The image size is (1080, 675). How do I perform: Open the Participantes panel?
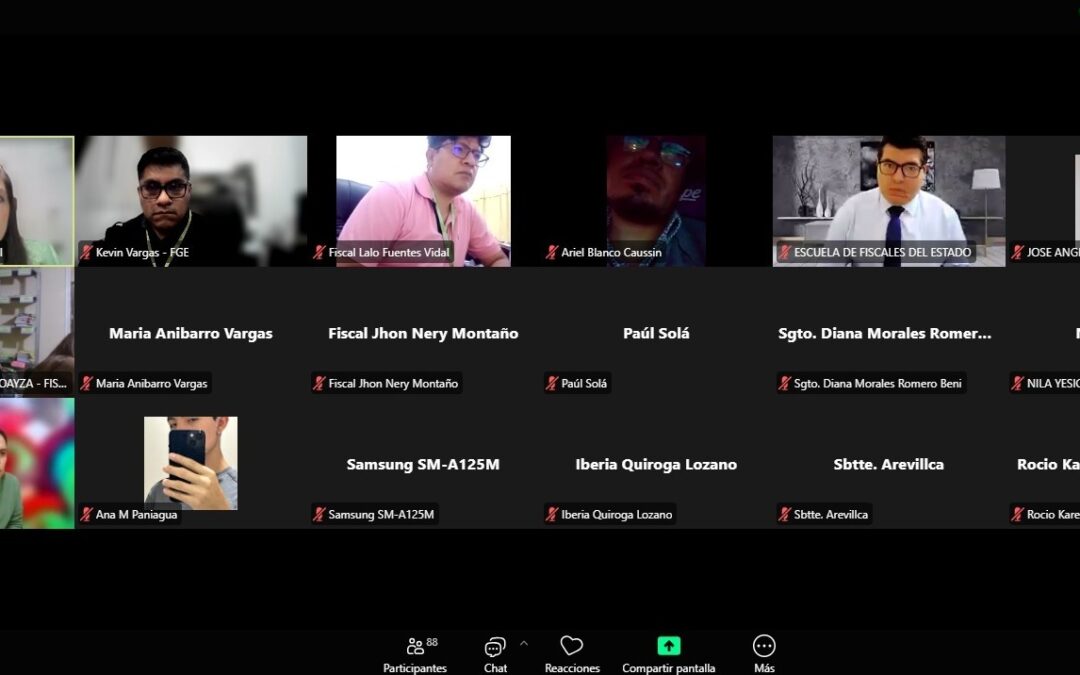tap(415, 653)
